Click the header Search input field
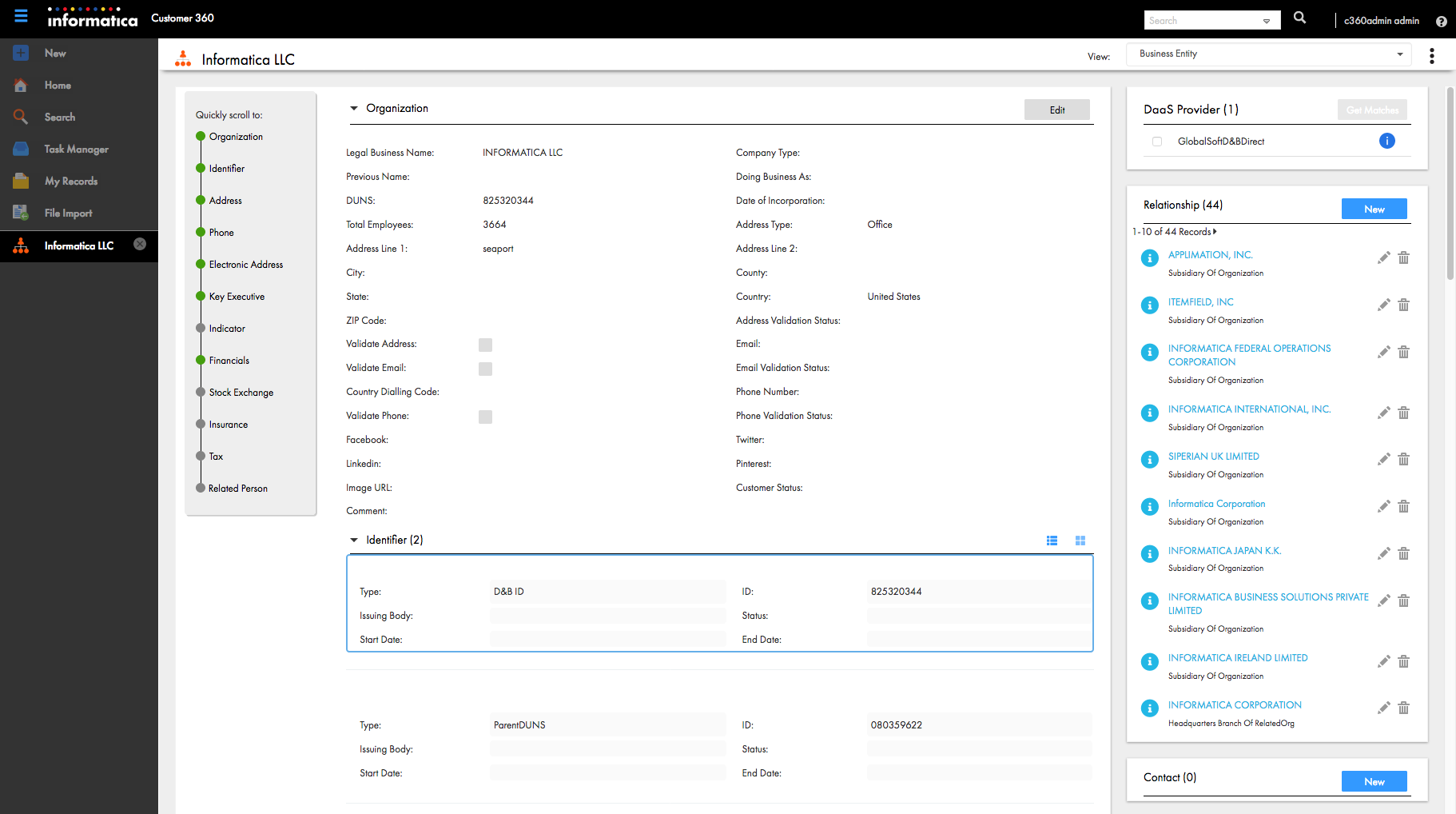The width and height of the screenshot is (1456, 814). point(1201,21)
